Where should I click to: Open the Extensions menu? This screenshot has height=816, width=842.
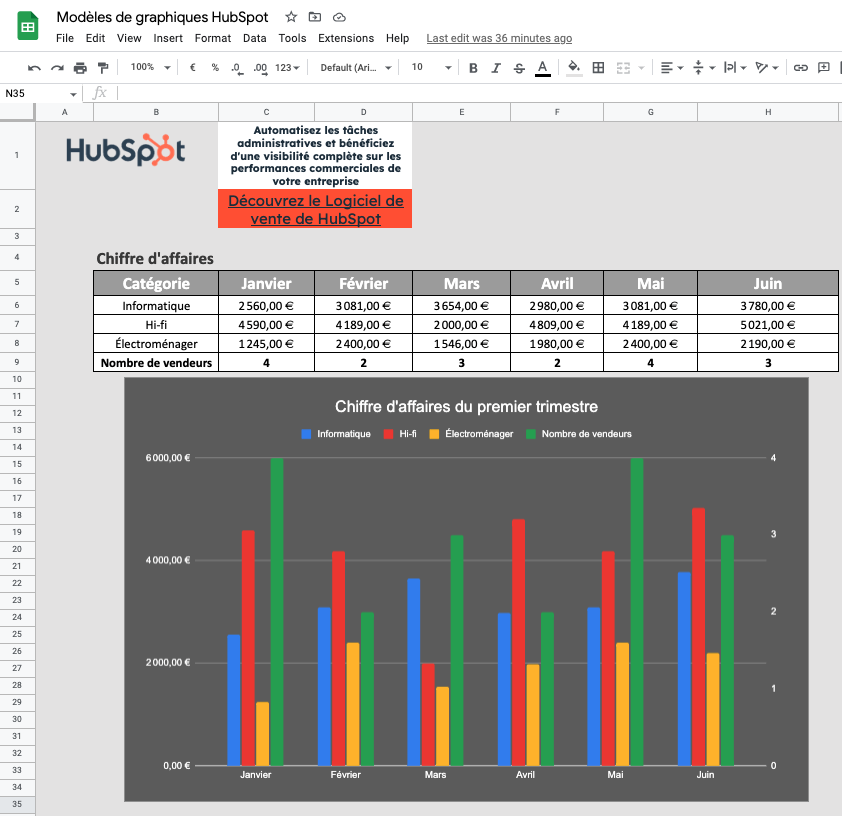coord(346,38)
